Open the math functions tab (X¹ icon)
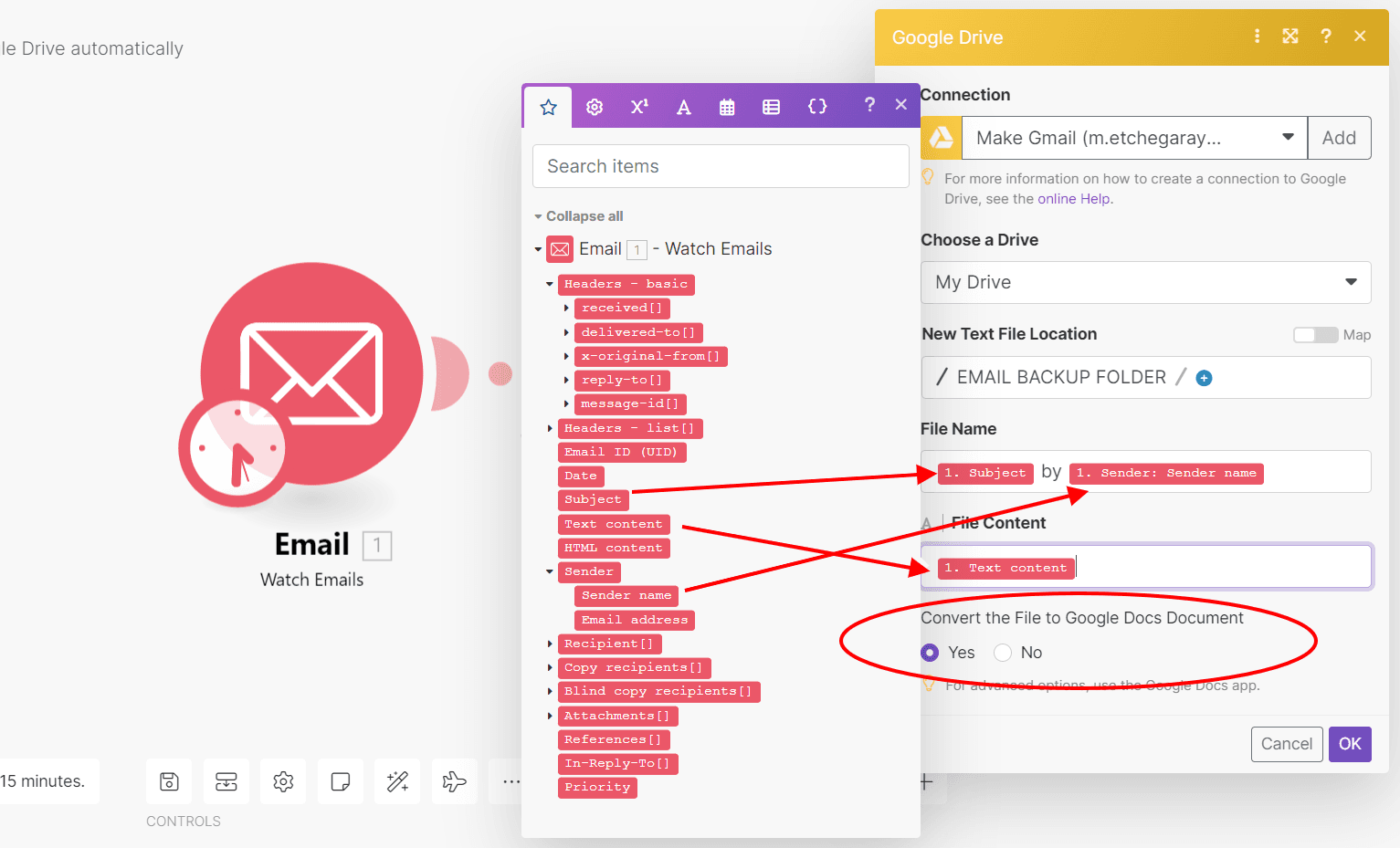Viewport: 1400px width, 848px height. (638, 106)
